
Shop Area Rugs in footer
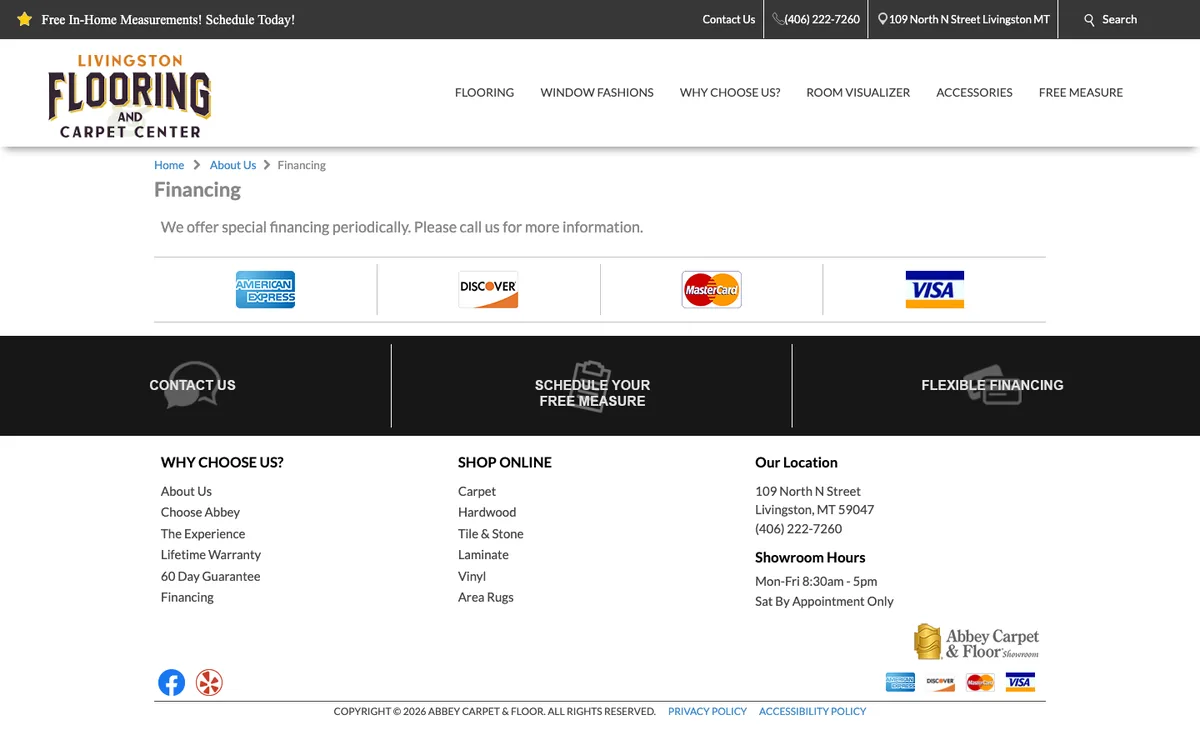pos(486,597)
